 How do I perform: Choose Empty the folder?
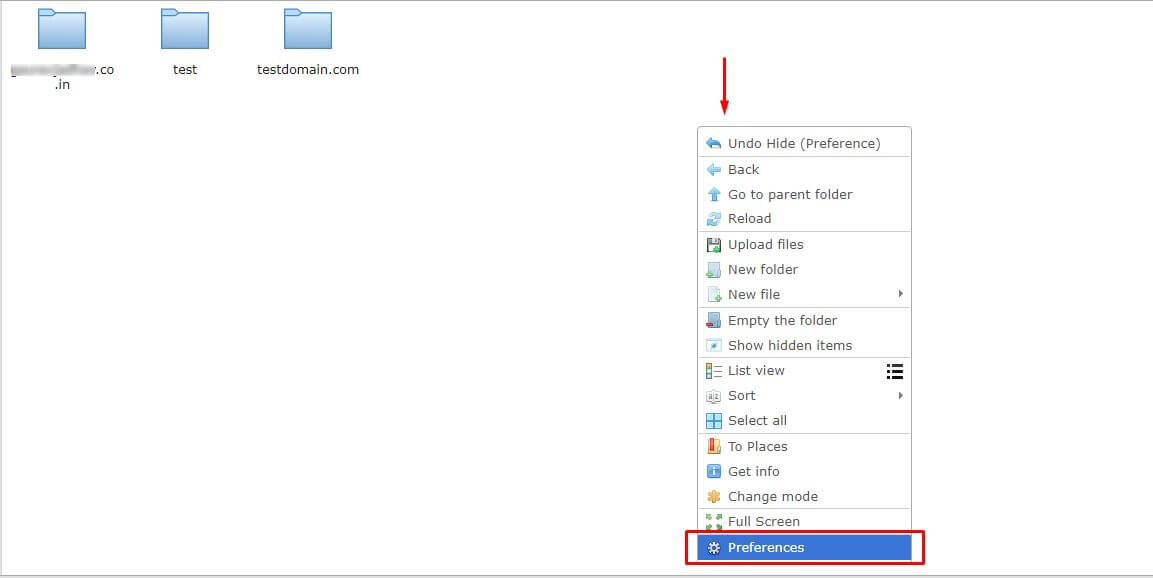(804, 321)
